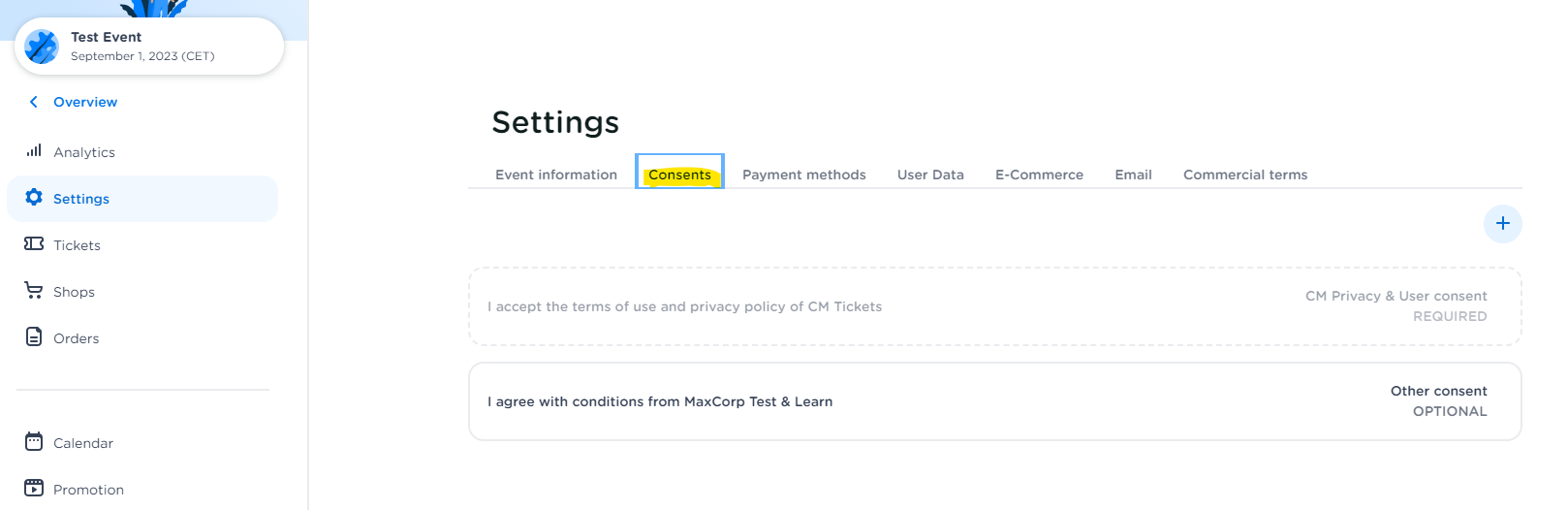This screenshot has height=510, width=1568.
Task: Open the User Data tab
Action: (930, 175)
